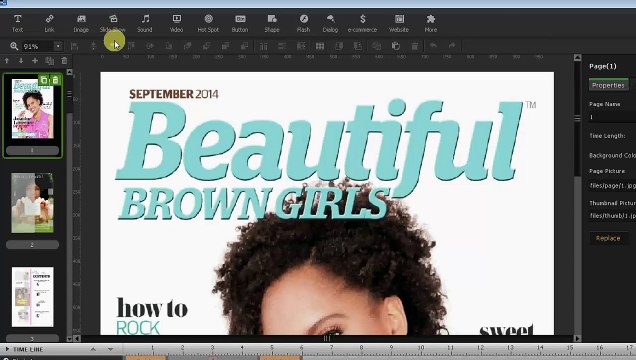Open the More tools menu
This screenshot has height=360, width=636.
coord(431,24)
